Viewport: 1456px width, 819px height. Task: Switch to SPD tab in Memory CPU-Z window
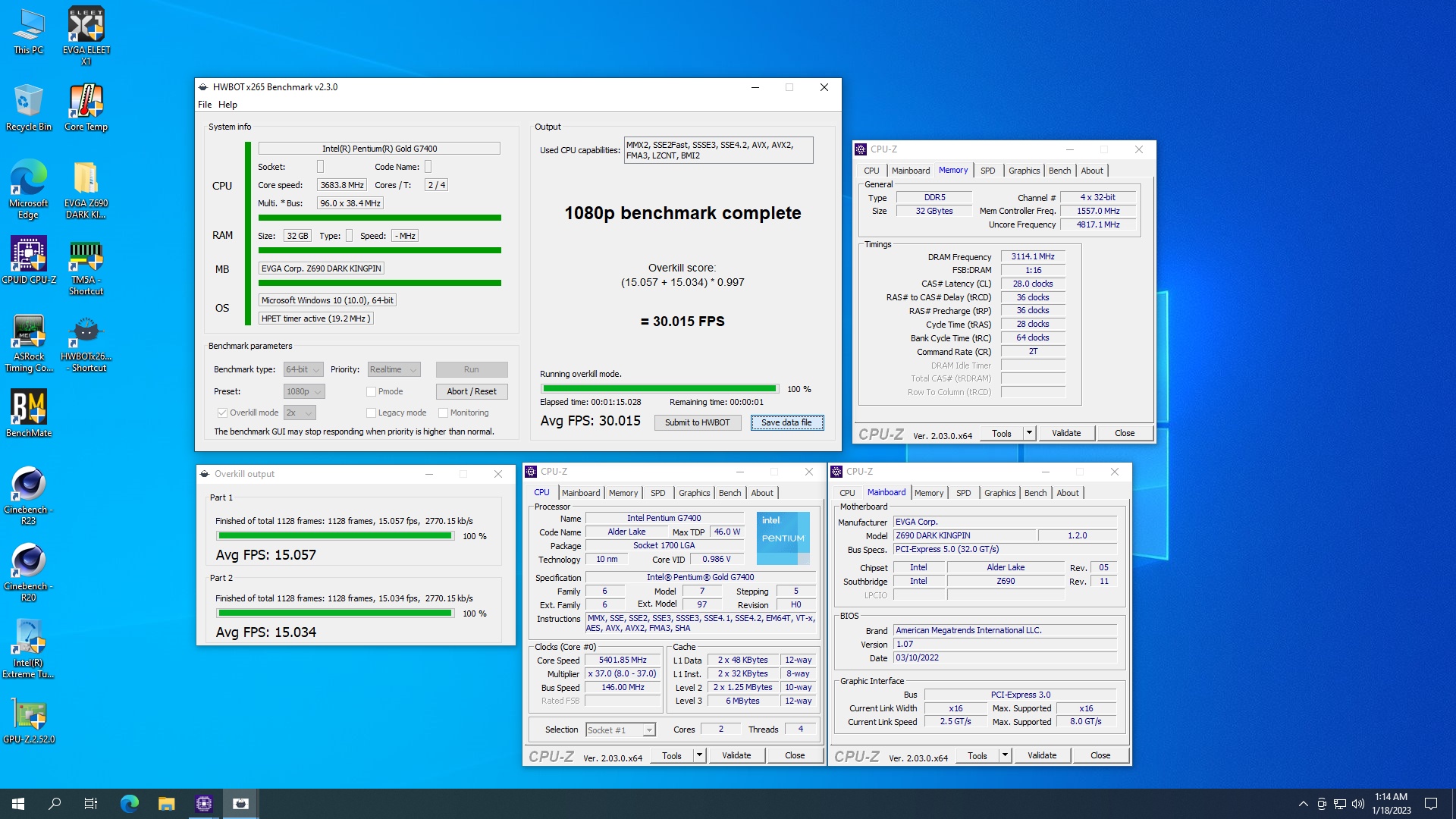tap(987, 171)
